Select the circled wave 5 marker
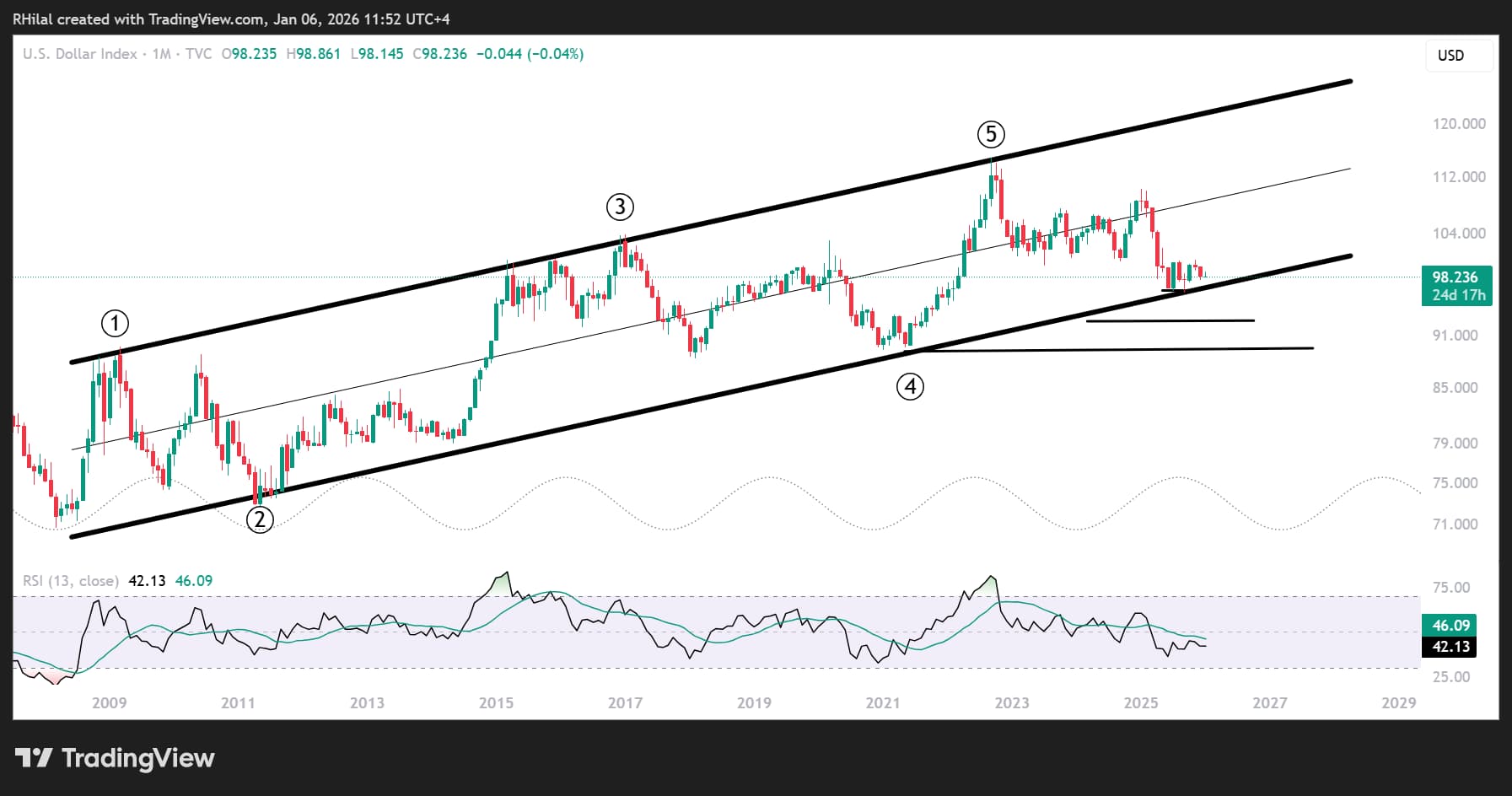1512x796 pixels. (991, 134)
